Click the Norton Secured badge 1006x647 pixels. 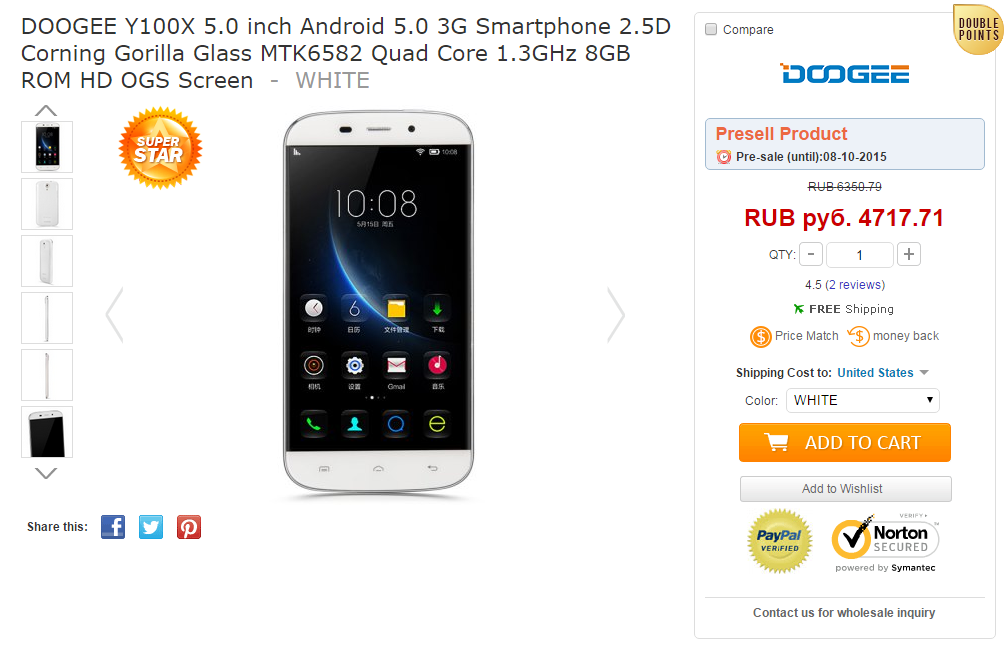click(885, 542)
